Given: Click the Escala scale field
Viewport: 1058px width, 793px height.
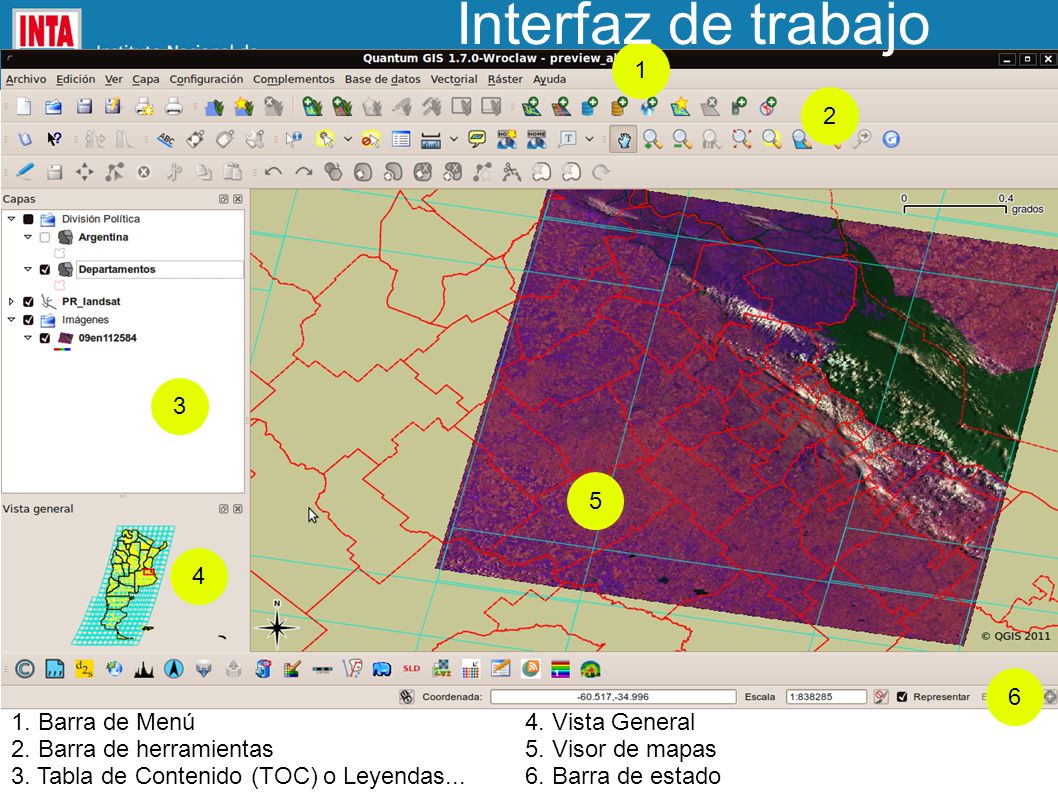Looking at the screenshot, I should tap(826, 696).
